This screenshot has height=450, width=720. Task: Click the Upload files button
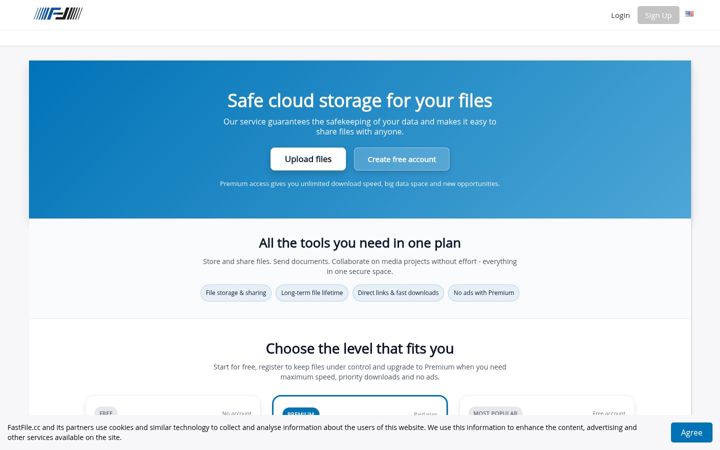click(x=308, y=159)
